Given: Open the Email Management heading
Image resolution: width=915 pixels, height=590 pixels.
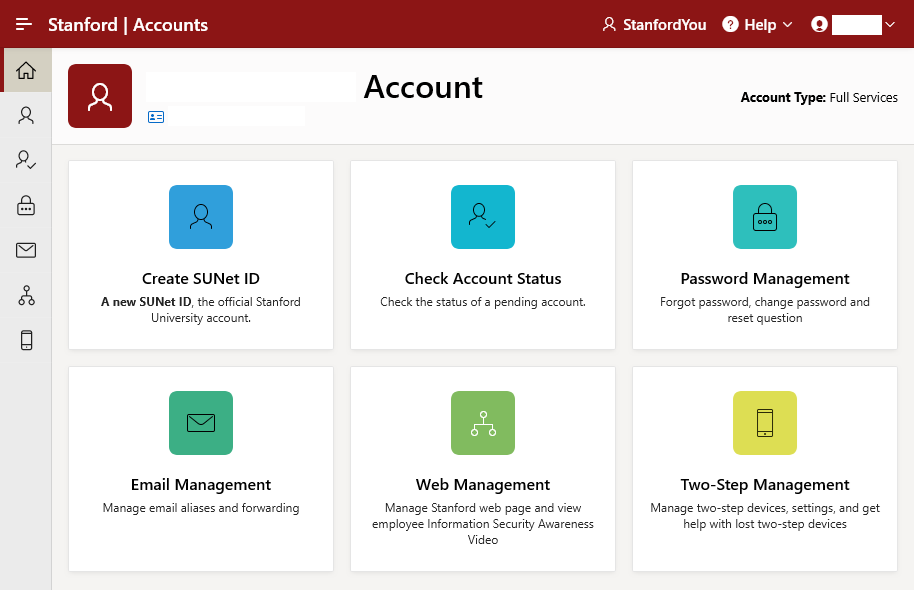Looking at the screenshot, I should (x=201, y=485).
